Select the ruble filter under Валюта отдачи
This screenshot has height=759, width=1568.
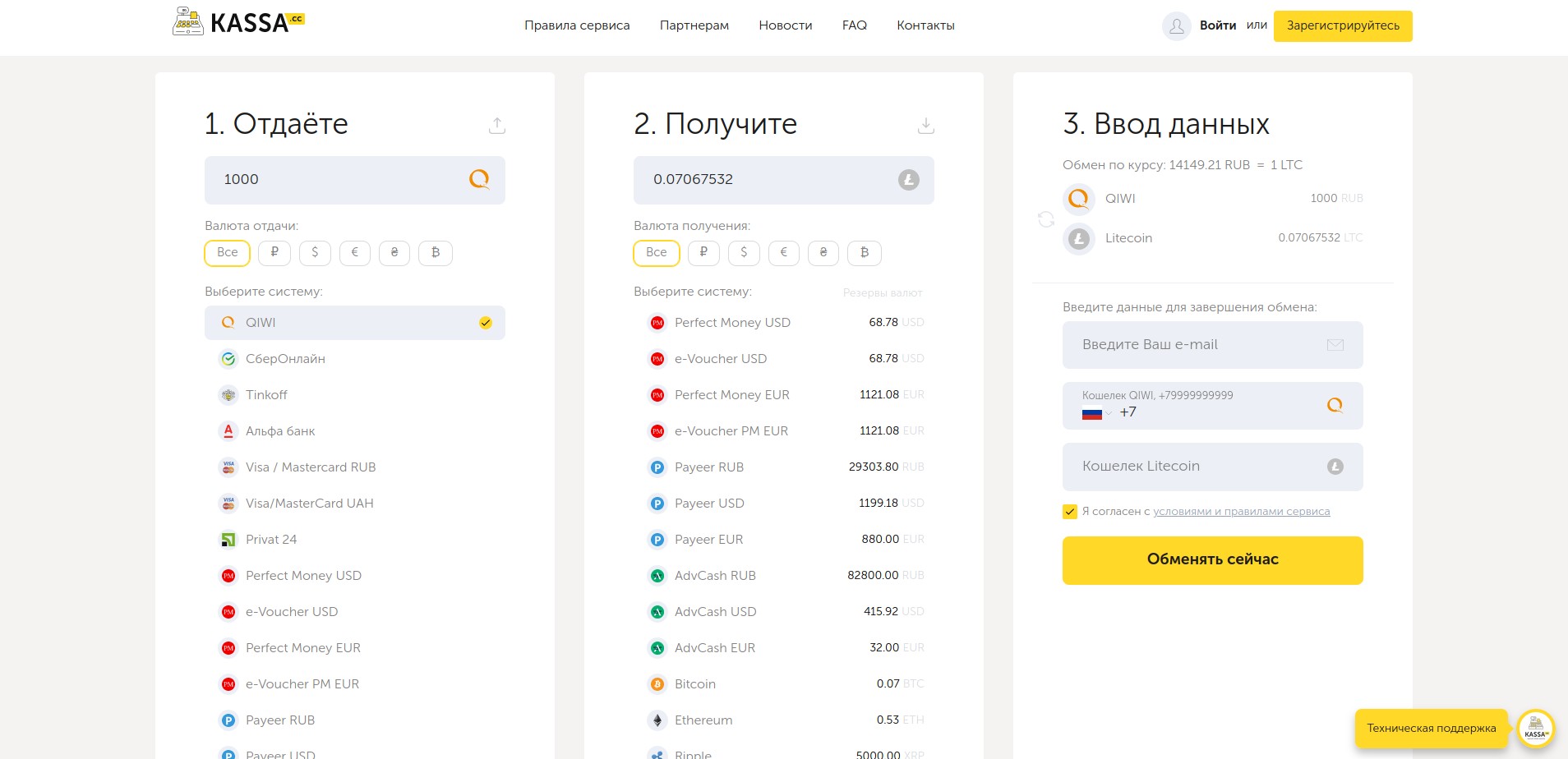(x=274, y=253)
